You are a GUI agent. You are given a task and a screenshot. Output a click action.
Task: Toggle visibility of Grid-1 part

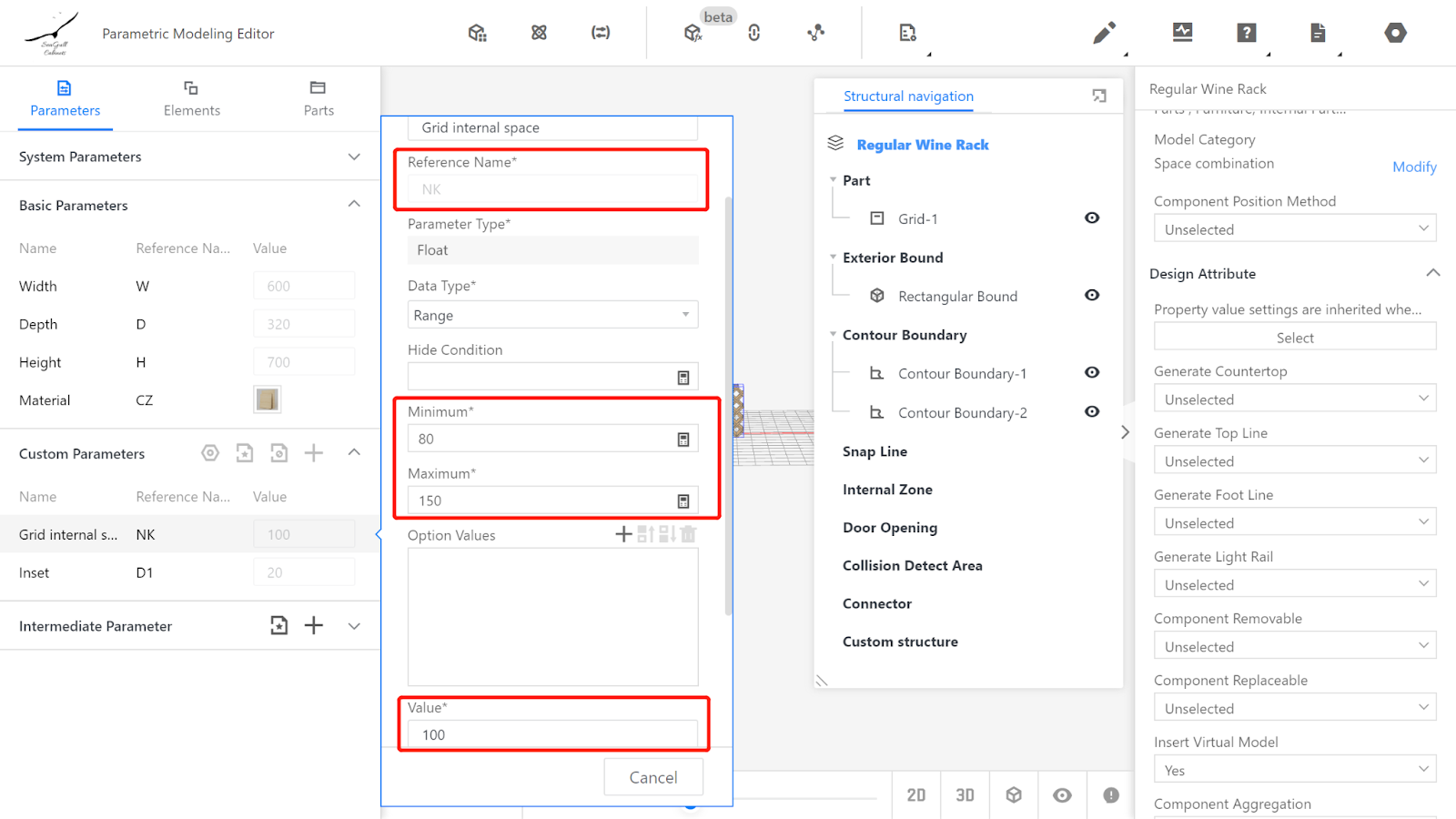(x=1092, y=218)
